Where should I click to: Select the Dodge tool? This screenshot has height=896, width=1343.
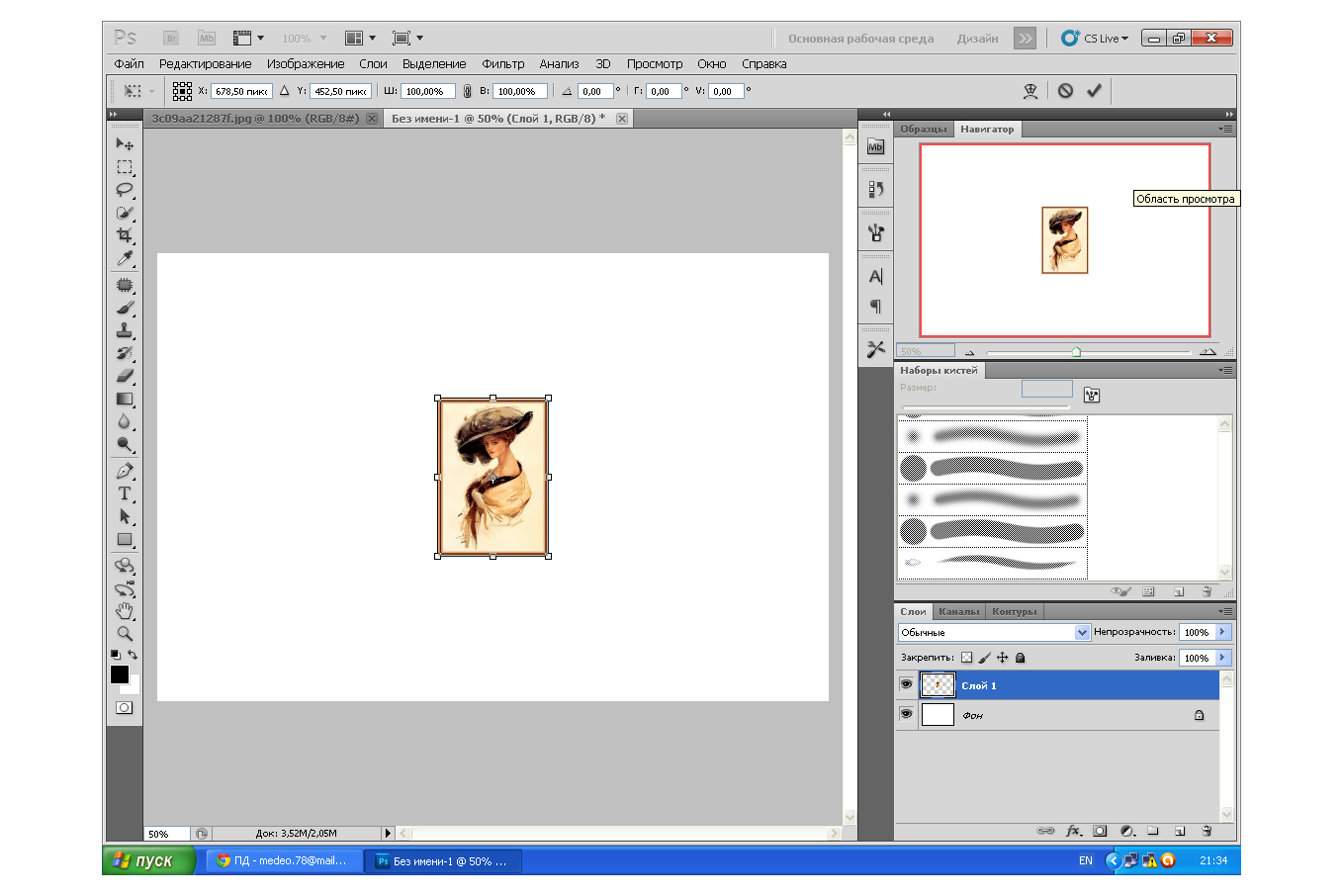tap(125, 445)
